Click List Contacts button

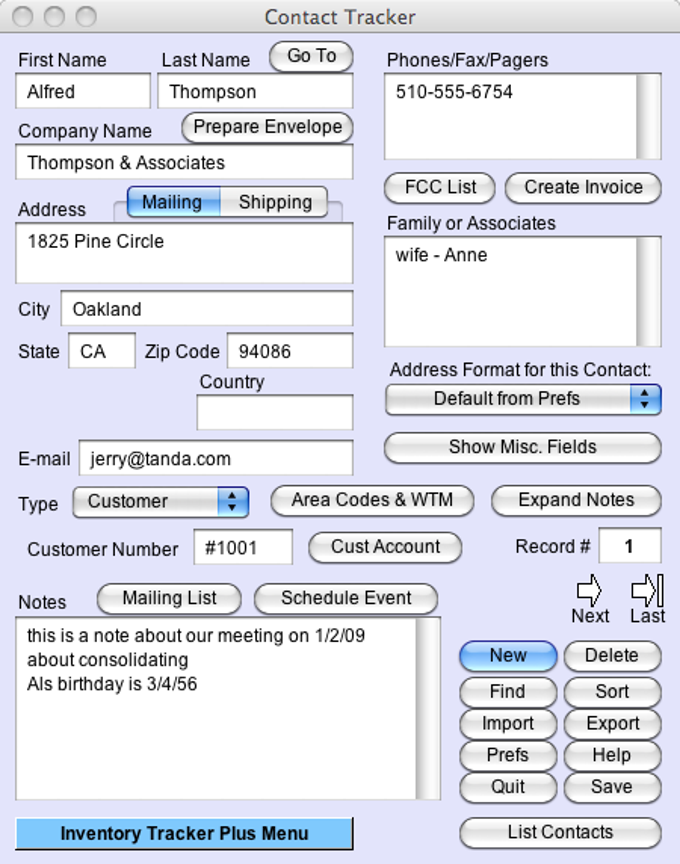pyautogui.click(x=560, y=833)
